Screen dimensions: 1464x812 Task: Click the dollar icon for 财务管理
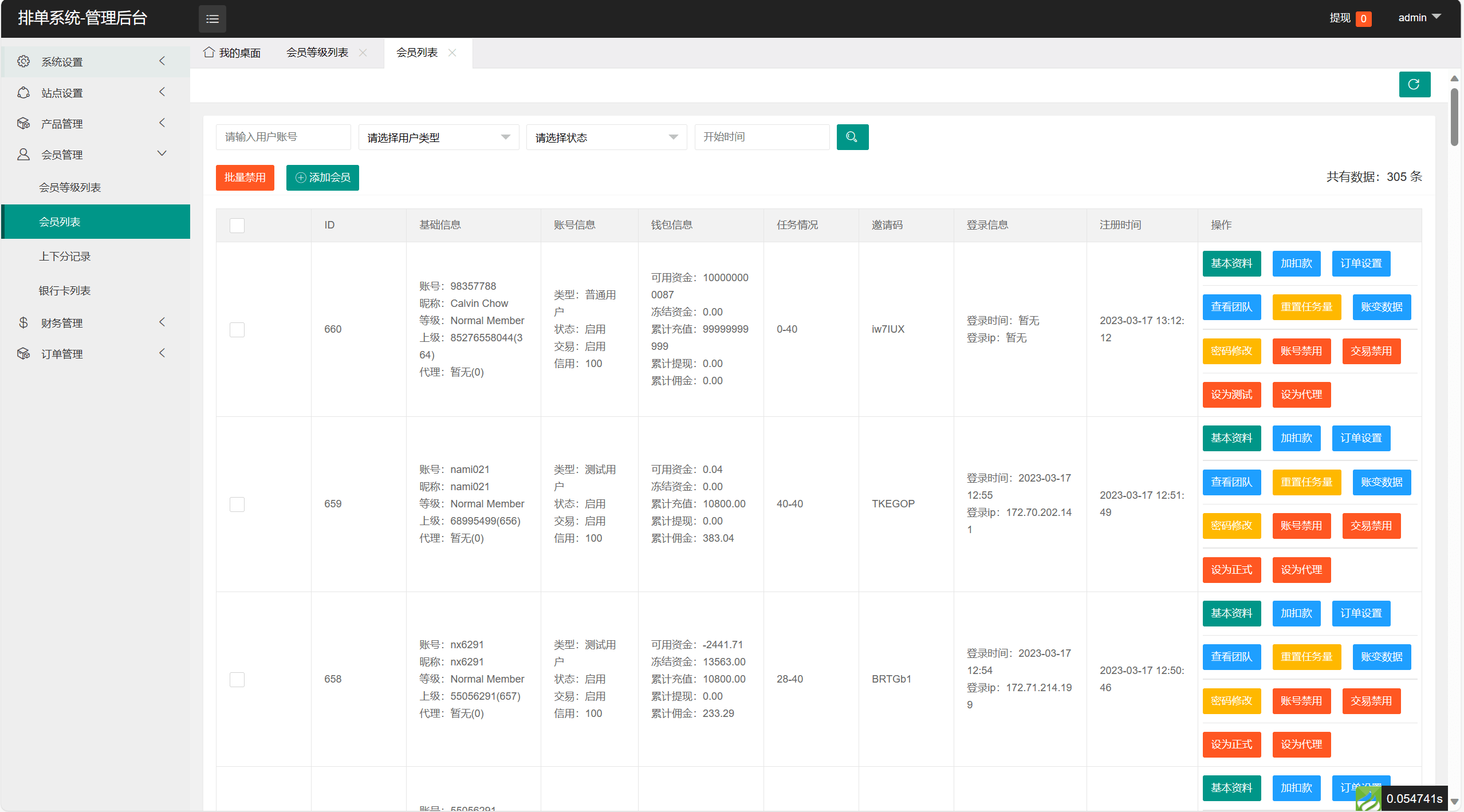(23, 322)
